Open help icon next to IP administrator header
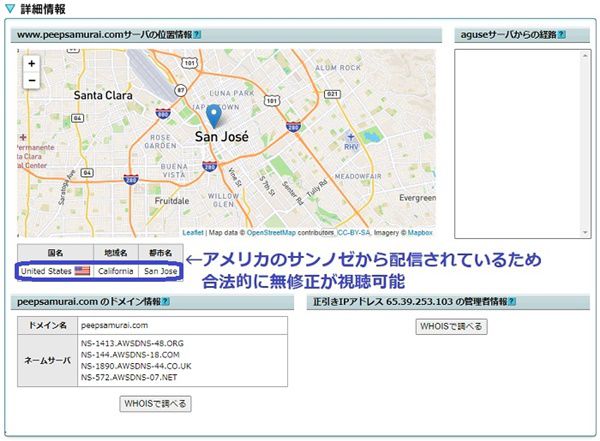Image resolution: width=600 pixels, height=441 pixels. (x=512, y=302)
